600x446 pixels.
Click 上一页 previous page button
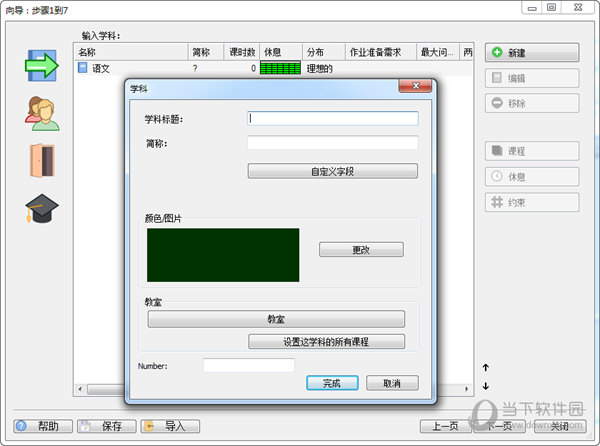[x=446, y=426]
